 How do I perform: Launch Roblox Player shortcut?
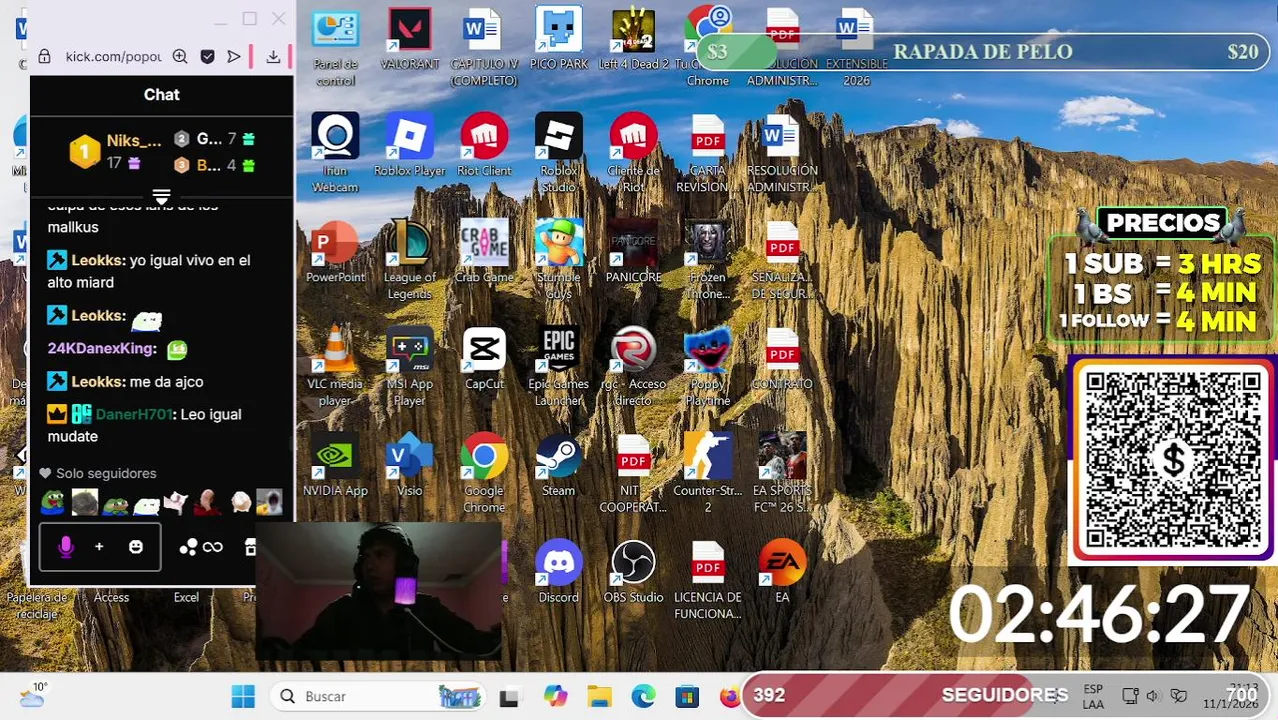409,146
